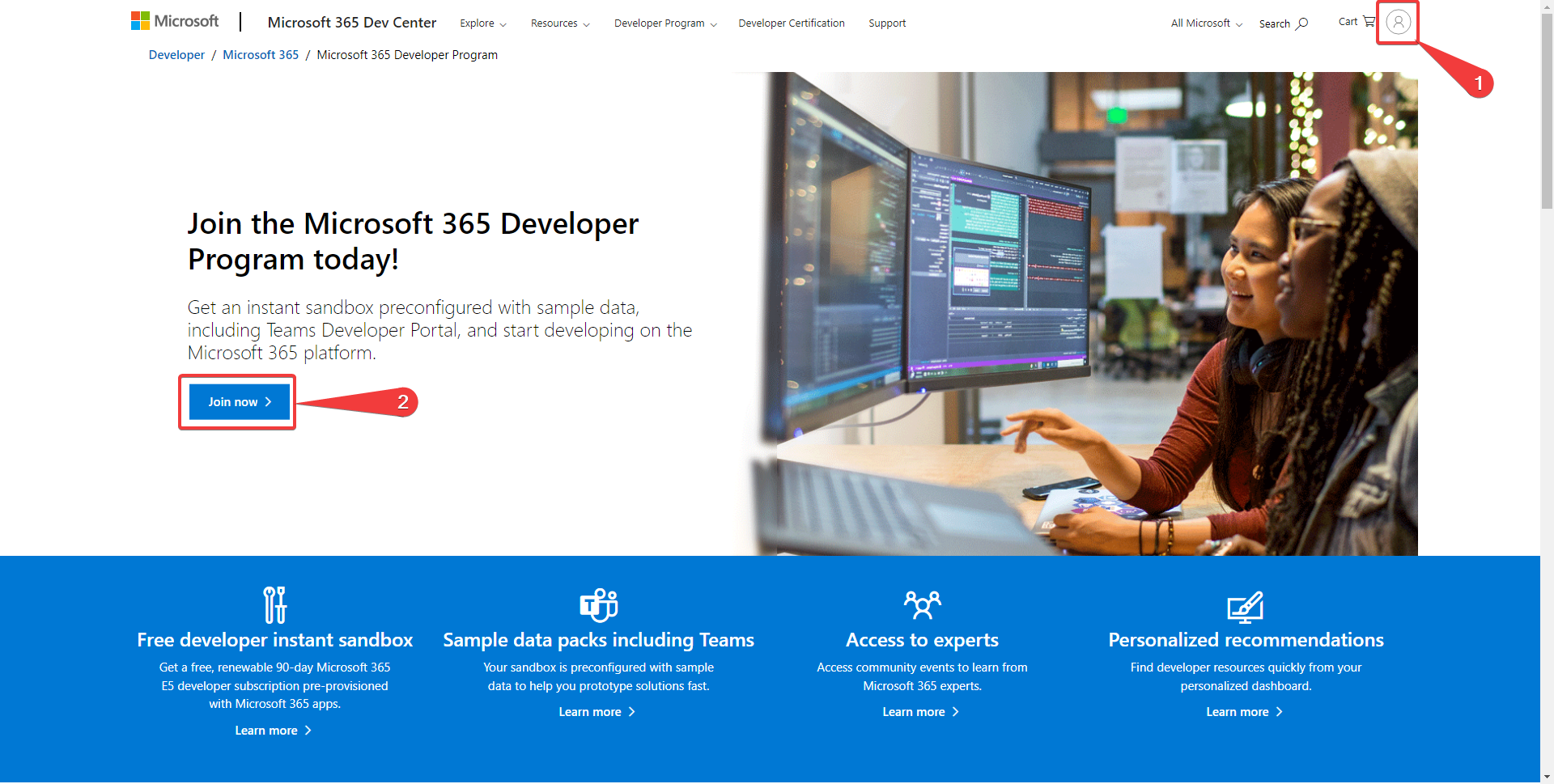Click the Join now button
Image resolution: width=1554 pixels, height=784 pixels.
240,402
